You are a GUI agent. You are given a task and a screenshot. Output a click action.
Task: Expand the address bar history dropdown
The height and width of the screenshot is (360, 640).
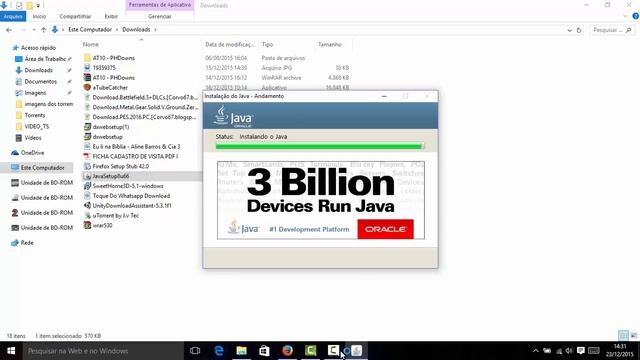[x=569, y=30]
